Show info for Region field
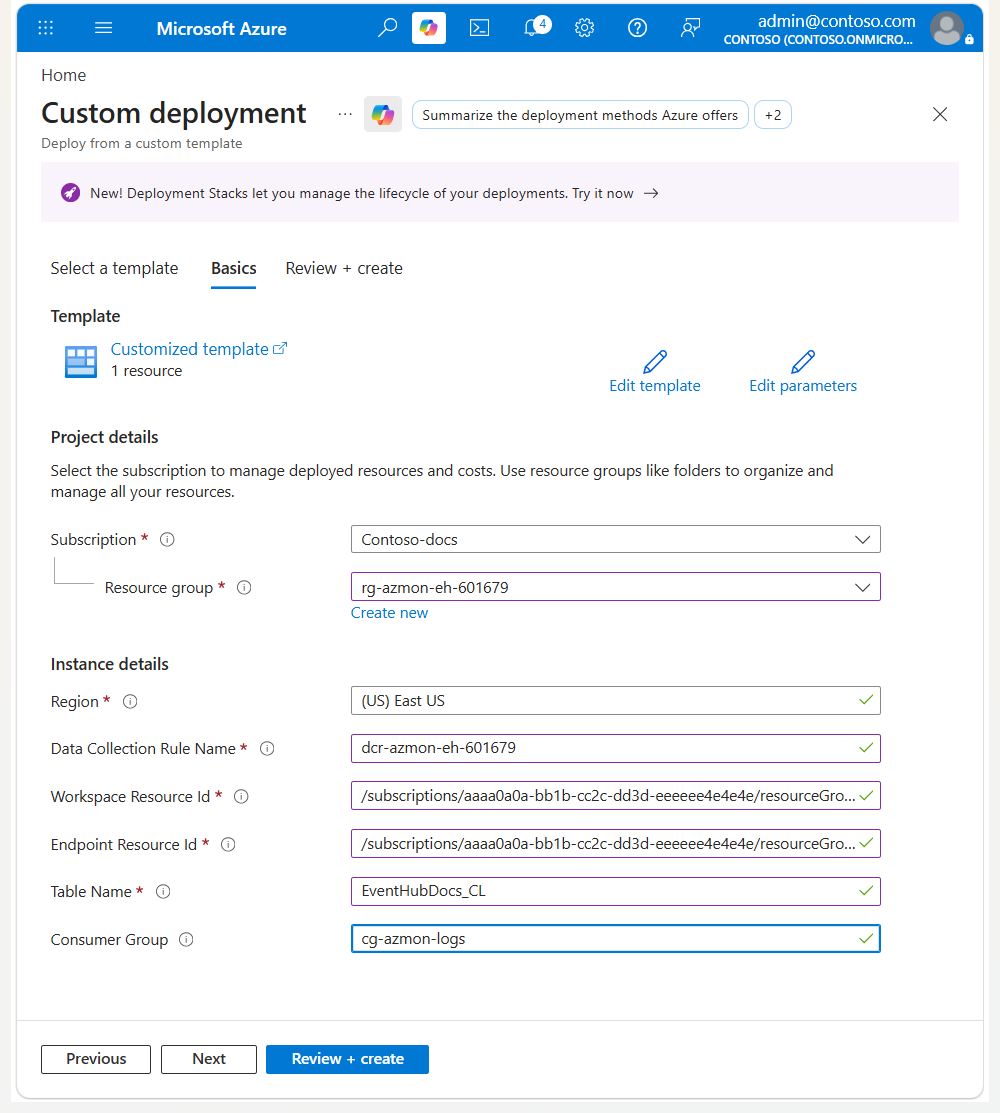Image resolution: width=1000 pixels, height=1113 pixels. [x=130, y=701]
